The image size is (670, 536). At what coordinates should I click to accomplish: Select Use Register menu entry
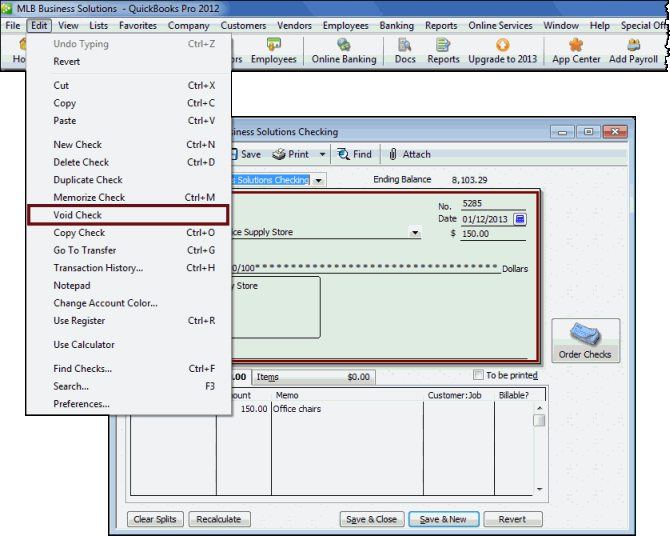(x=128, y=321)
